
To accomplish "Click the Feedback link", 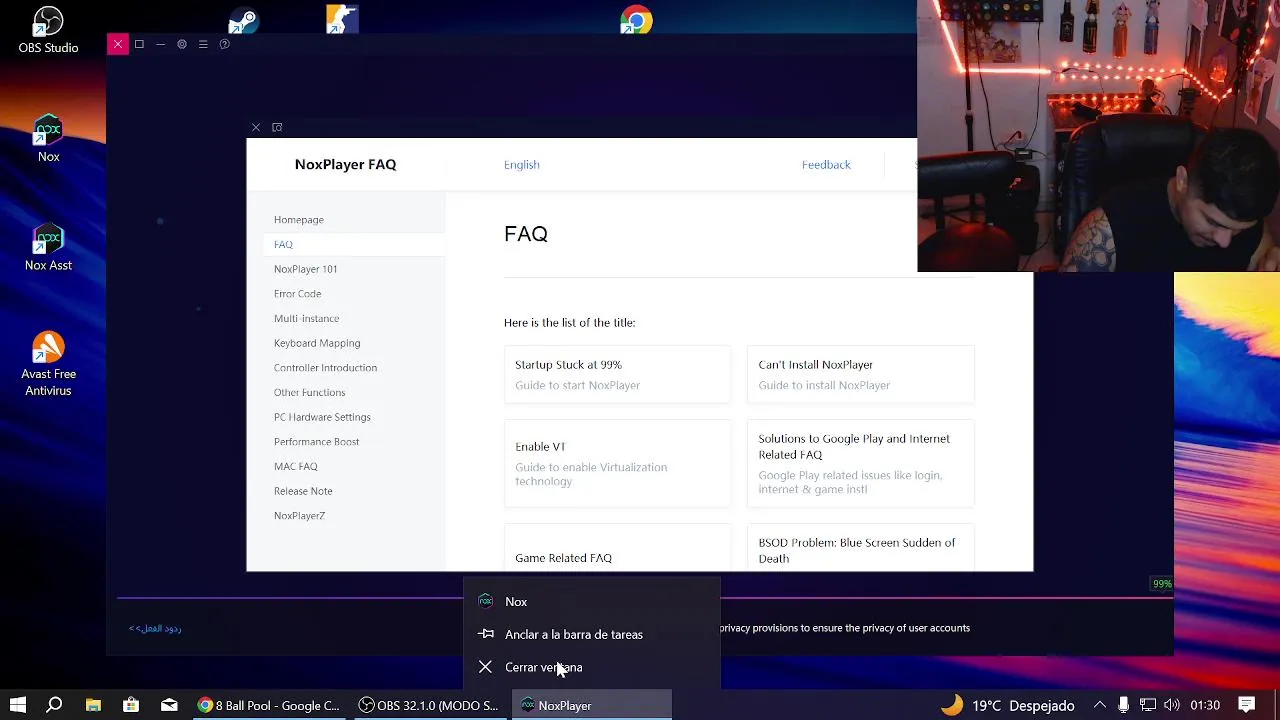I will point(826,165).
